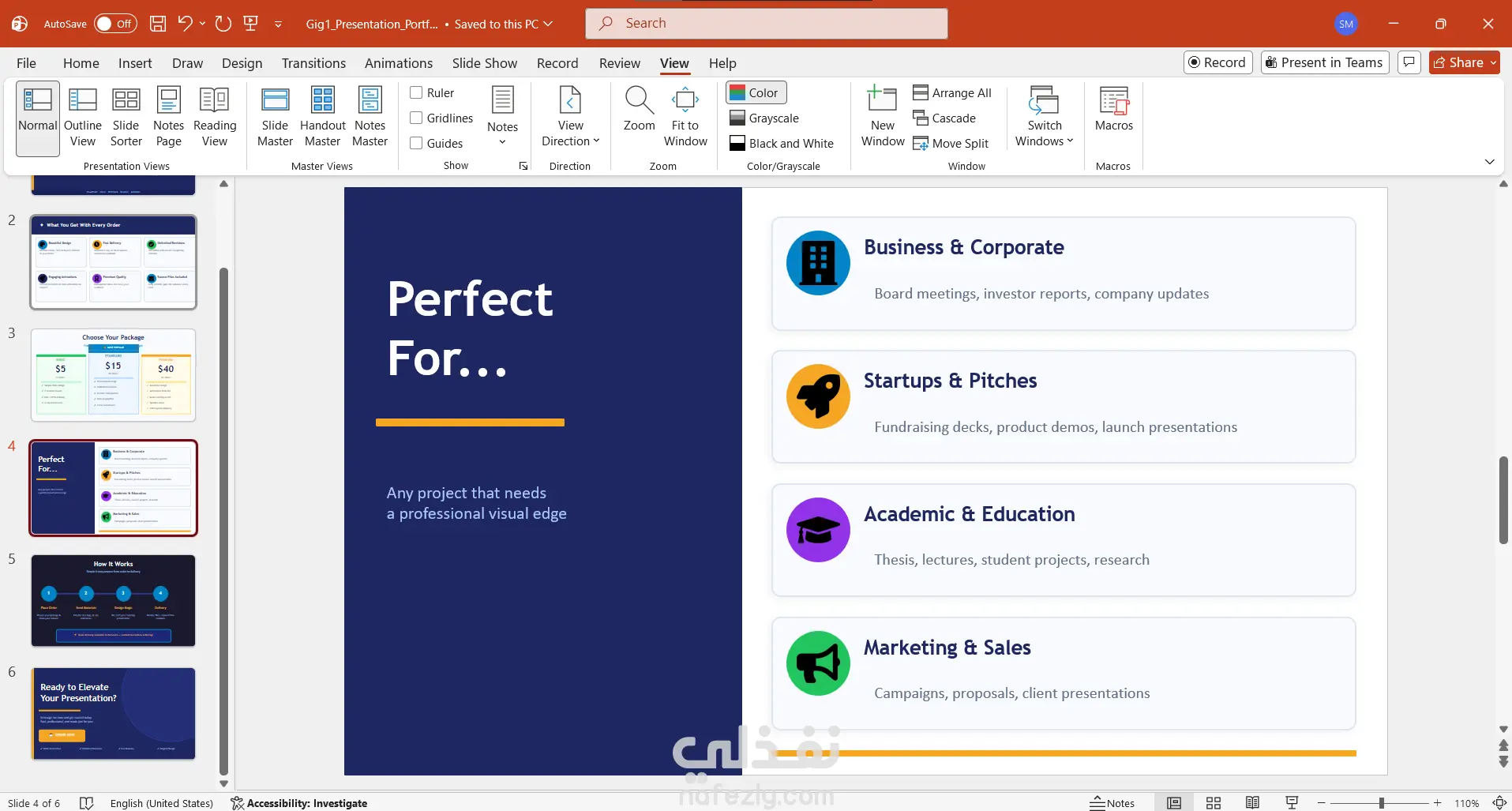The width and height of the screenshot is (1512, 811).
Task: Toggle Notes pane in the status bar
Action: coord(1112,803)
